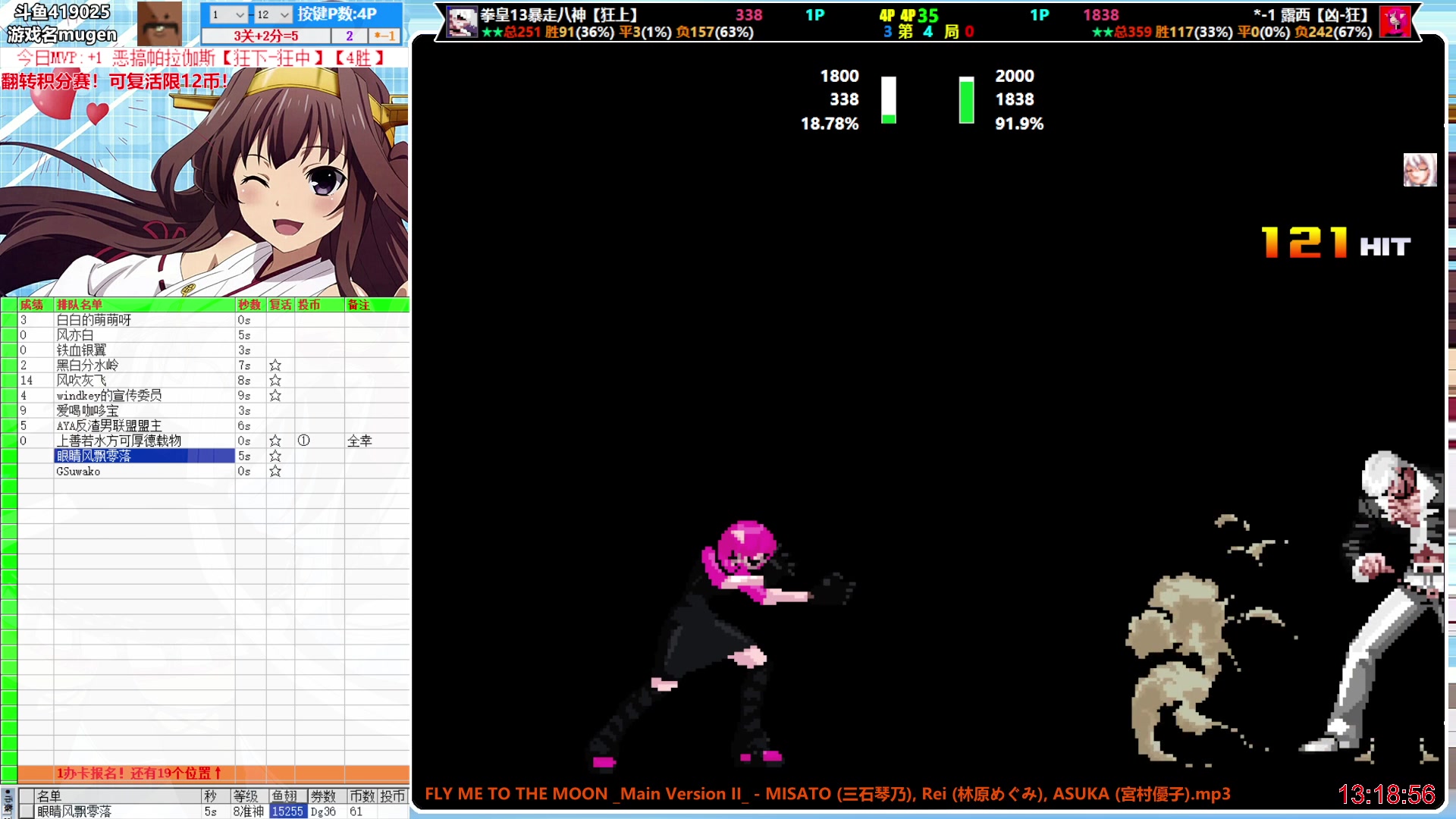
Task: Click the revive star in 眼睛风飘零落 row
Action: [x=275, y=456]
